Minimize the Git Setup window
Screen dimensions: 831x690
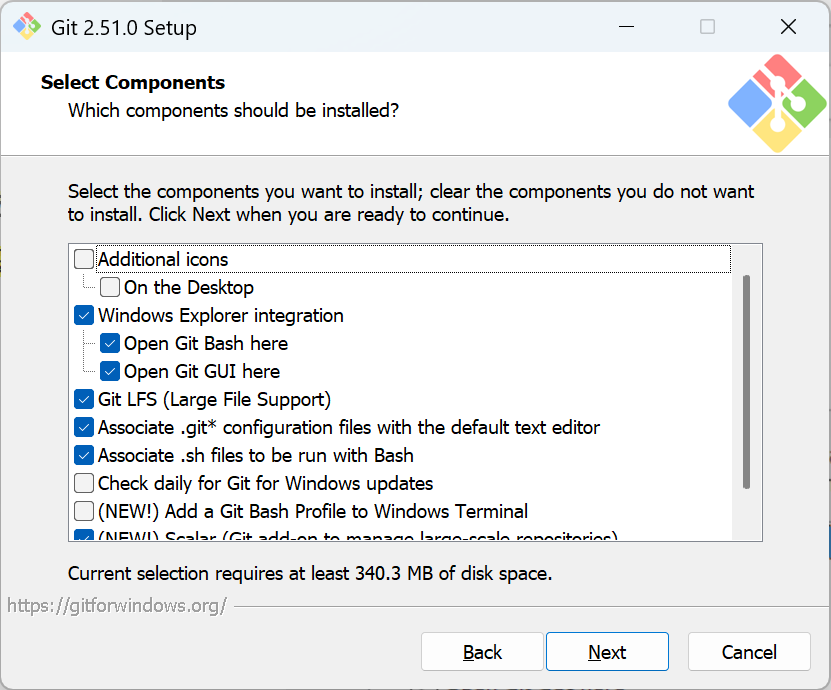click(626, 26)
